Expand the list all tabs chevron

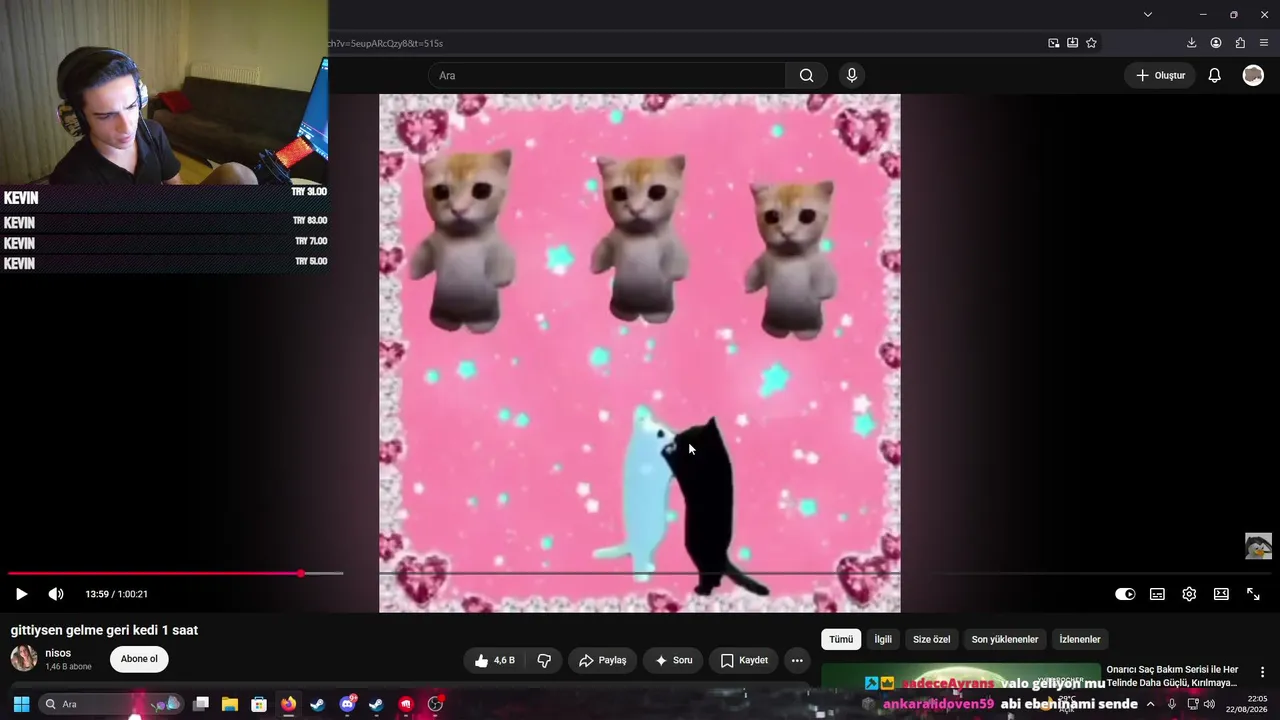point(1148,14)
